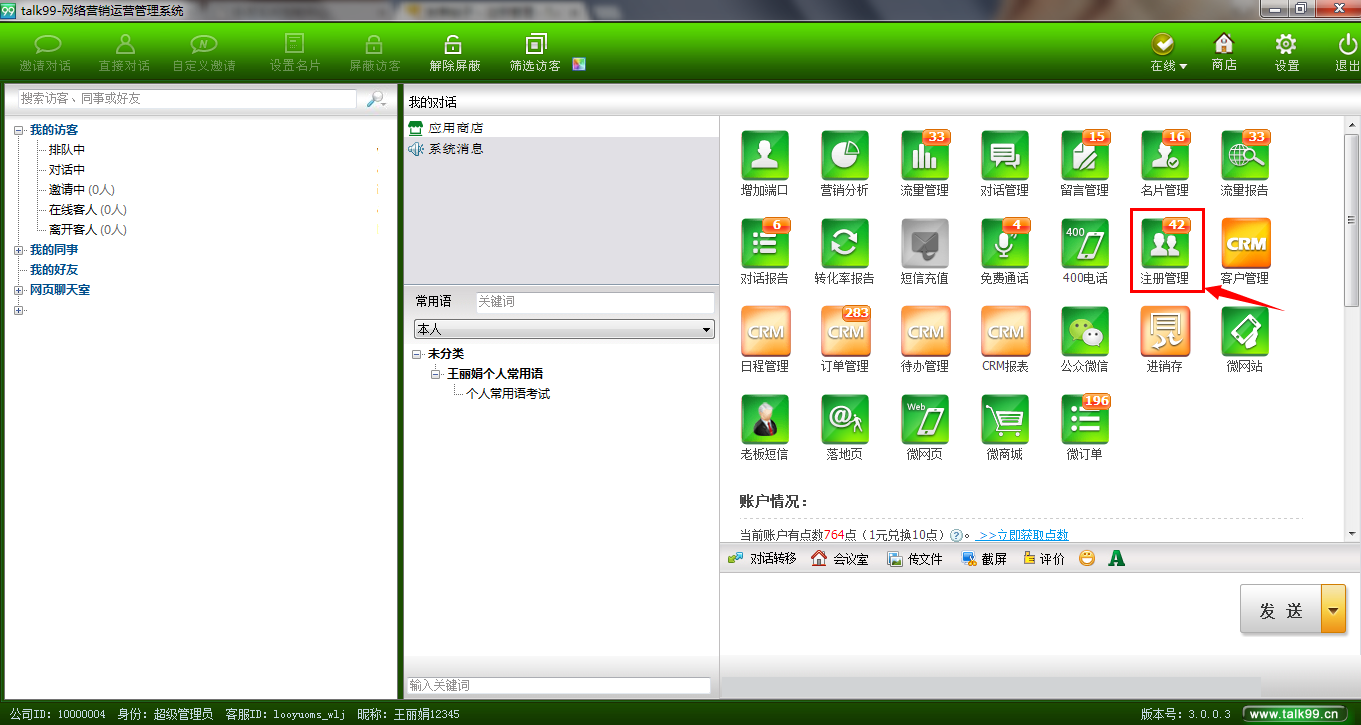Viewport: 1361px width, 725px height.
Task: Select 在线客人 (0人) tree item
Action: [x=88, y=210]
